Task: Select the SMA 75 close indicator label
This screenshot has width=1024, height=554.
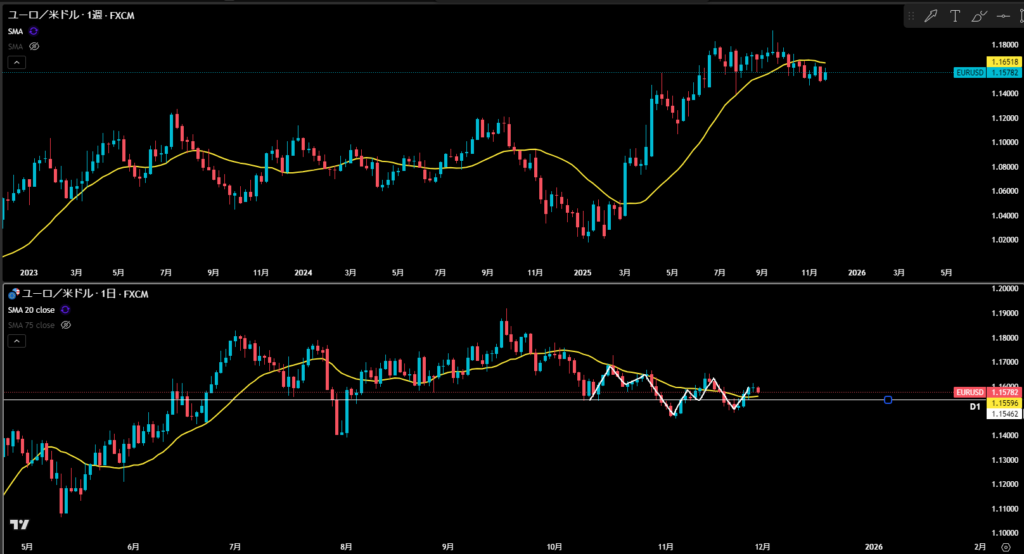Action: (30, 325)
